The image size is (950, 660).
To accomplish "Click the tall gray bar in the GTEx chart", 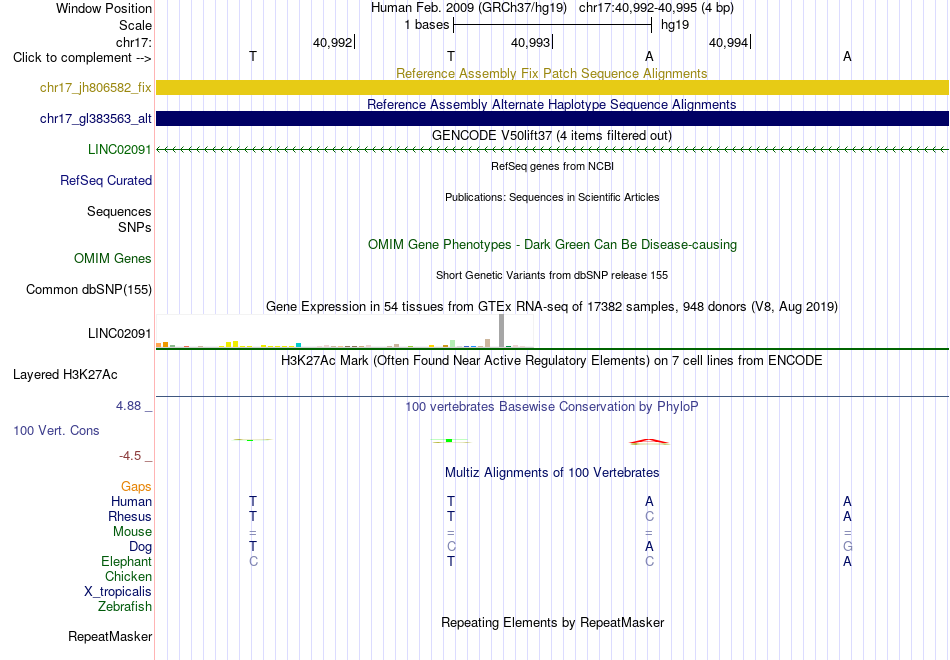I will coord(502,331).
